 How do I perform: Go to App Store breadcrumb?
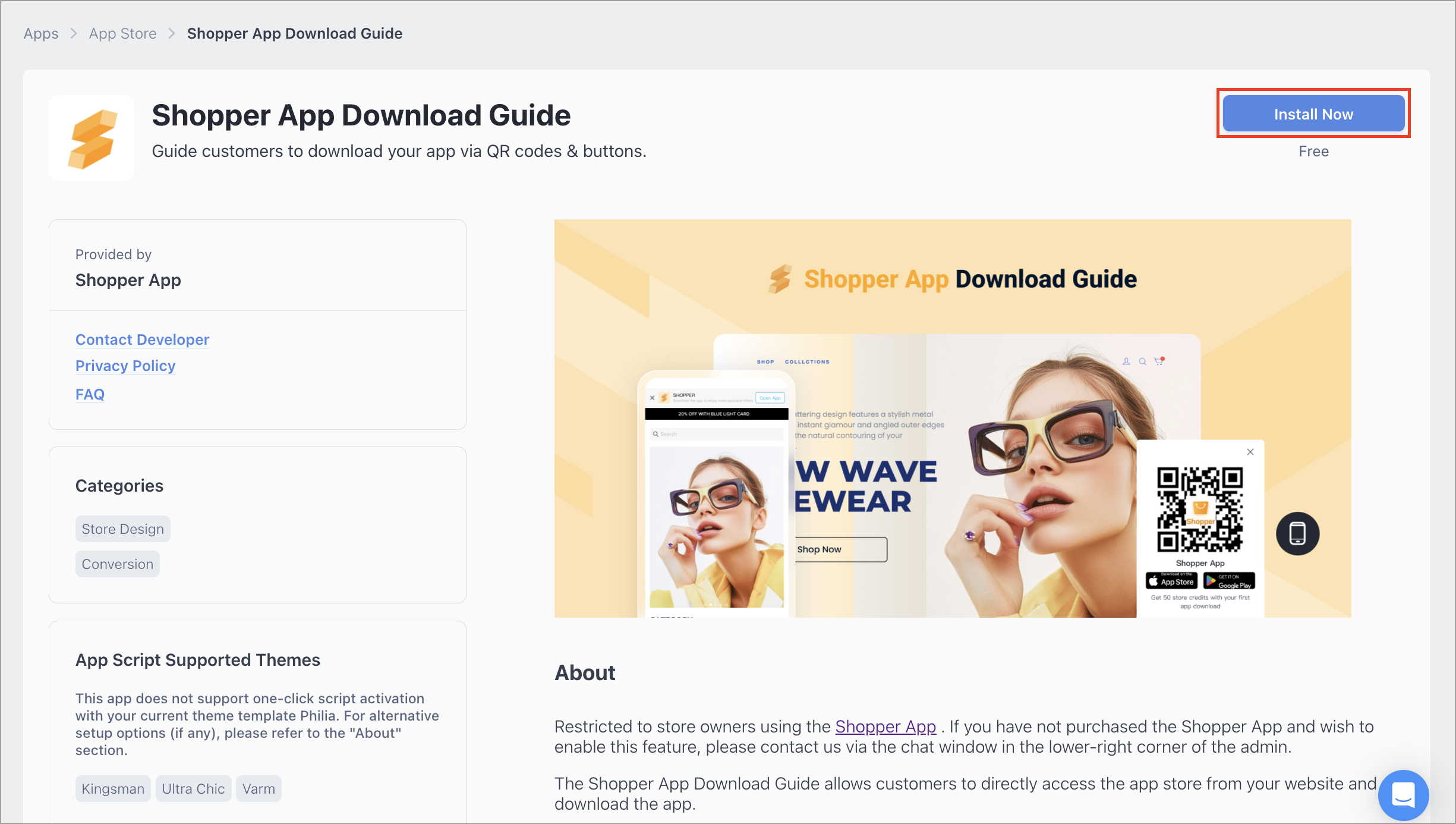[x=123, y=33]
